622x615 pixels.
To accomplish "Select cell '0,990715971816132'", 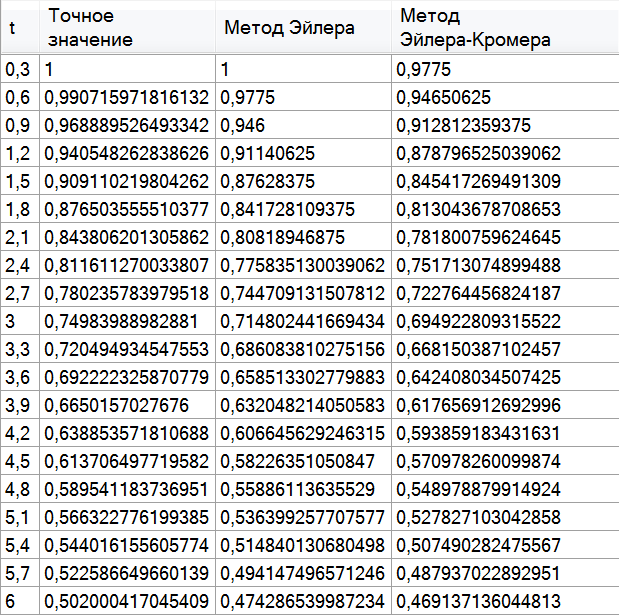I will pyautogui.click(x=127, y=97).
